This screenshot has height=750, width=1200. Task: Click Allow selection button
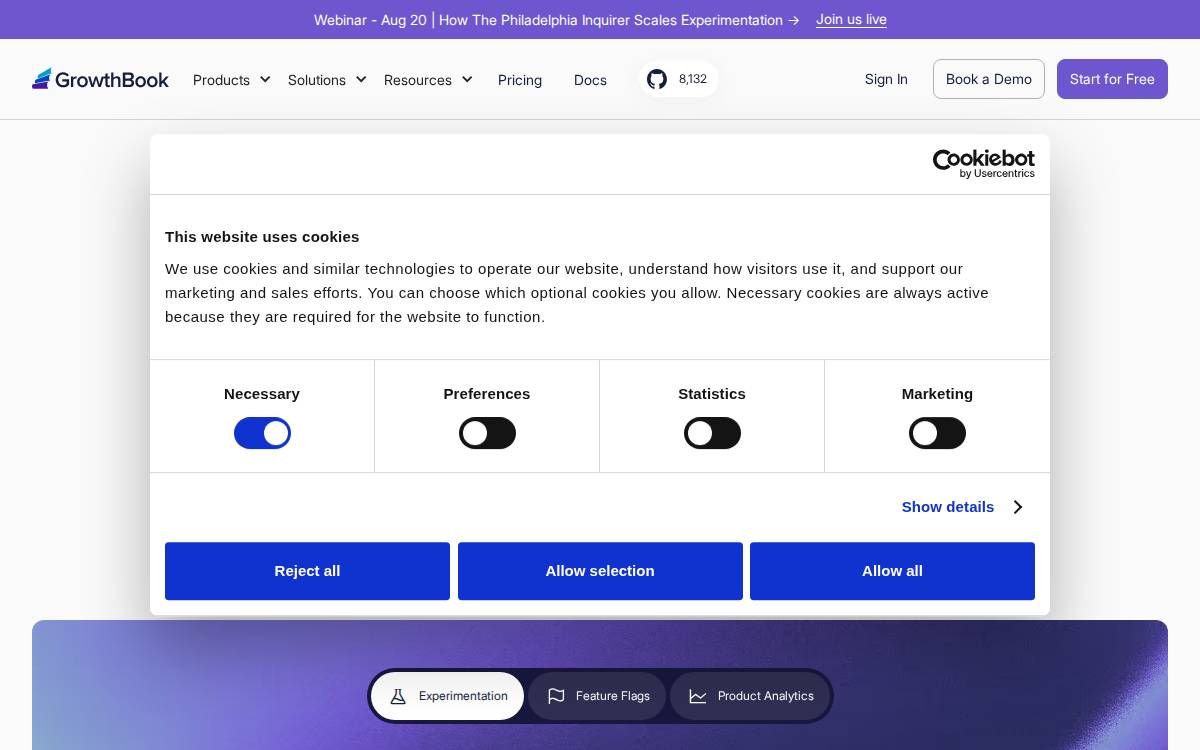(600, 571)
